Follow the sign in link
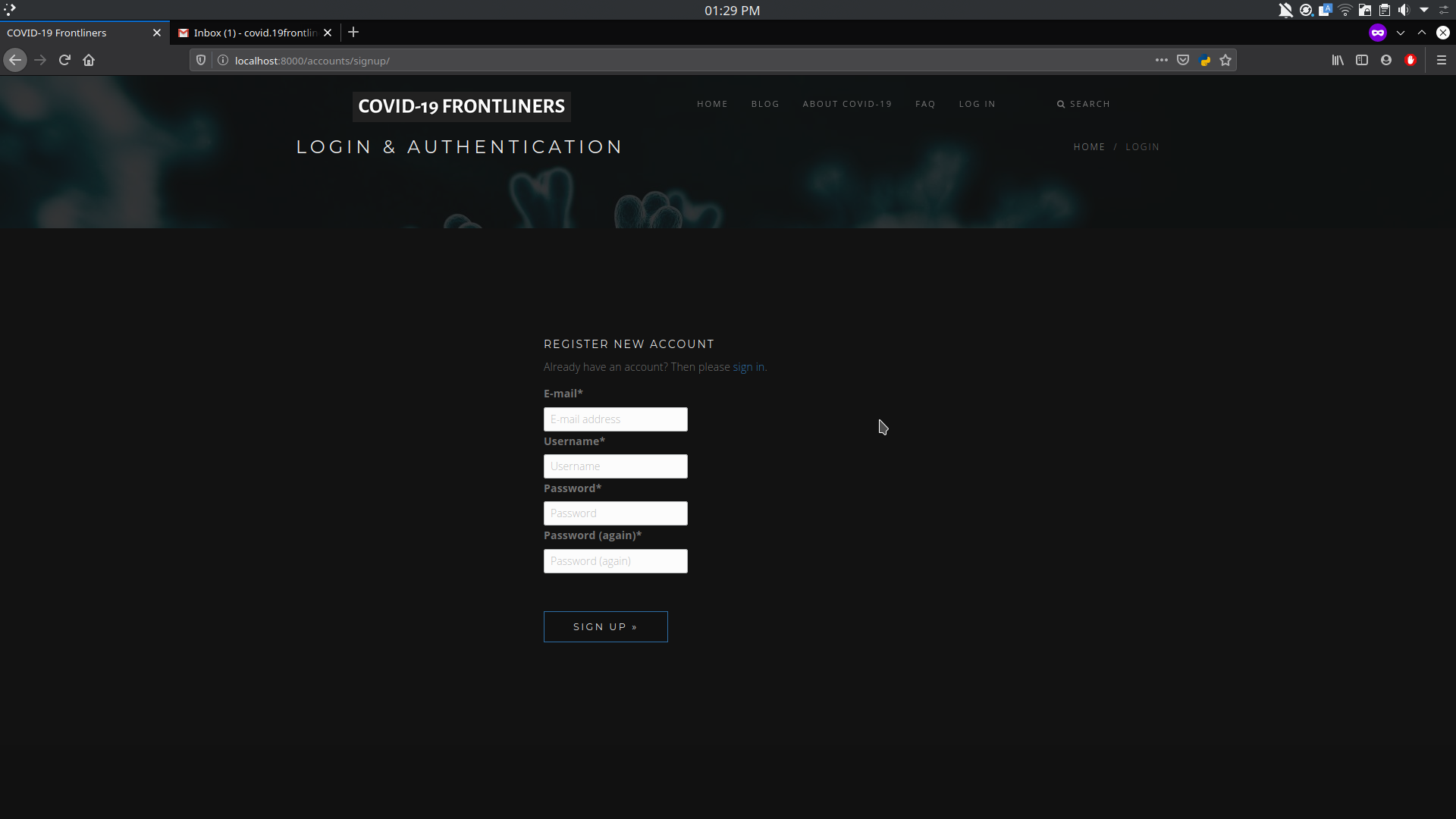 tap(748, 367)
